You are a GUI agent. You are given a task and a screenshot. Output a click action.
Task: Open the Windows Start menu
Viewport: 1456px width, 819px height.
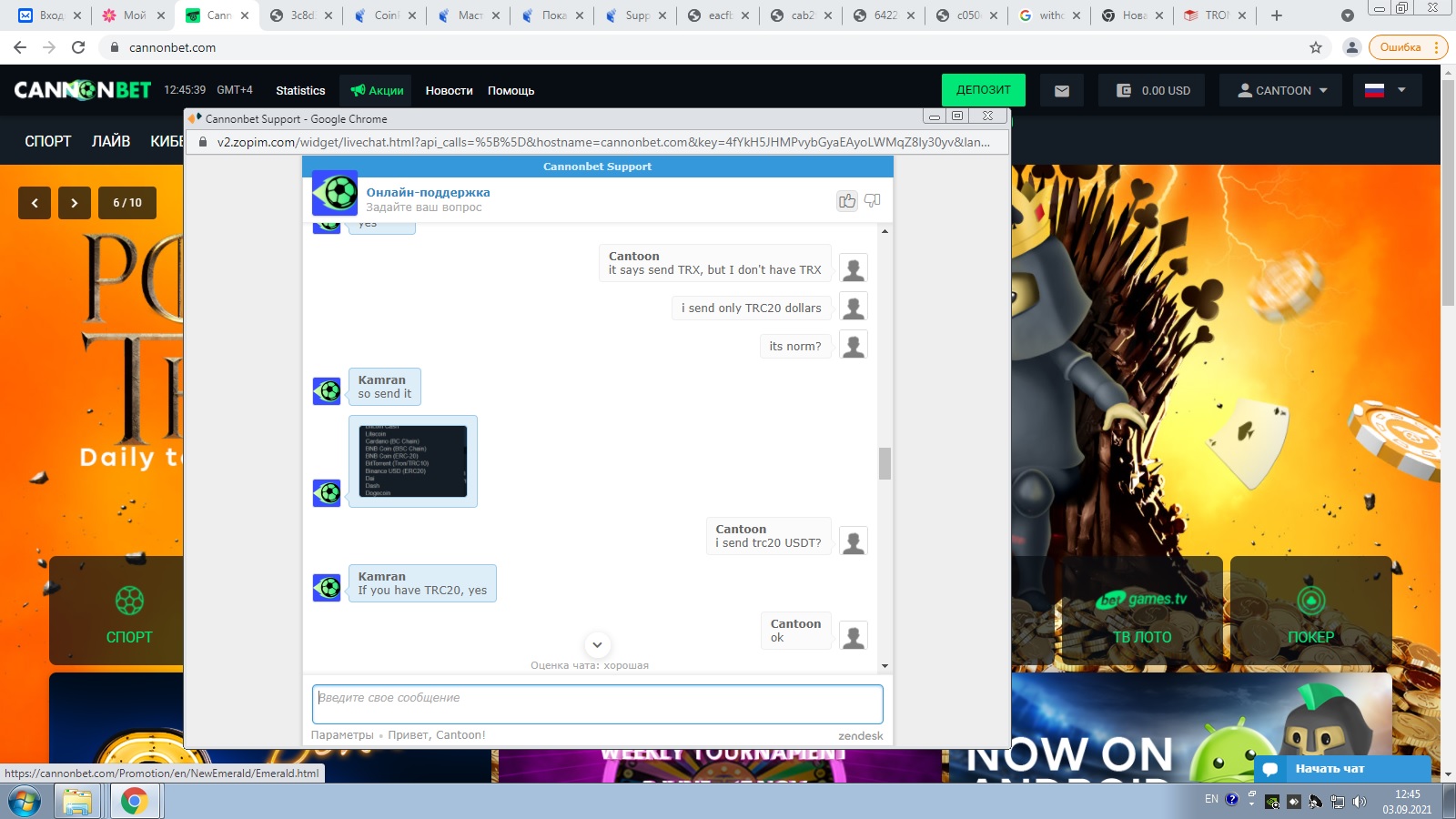(25, 802)
